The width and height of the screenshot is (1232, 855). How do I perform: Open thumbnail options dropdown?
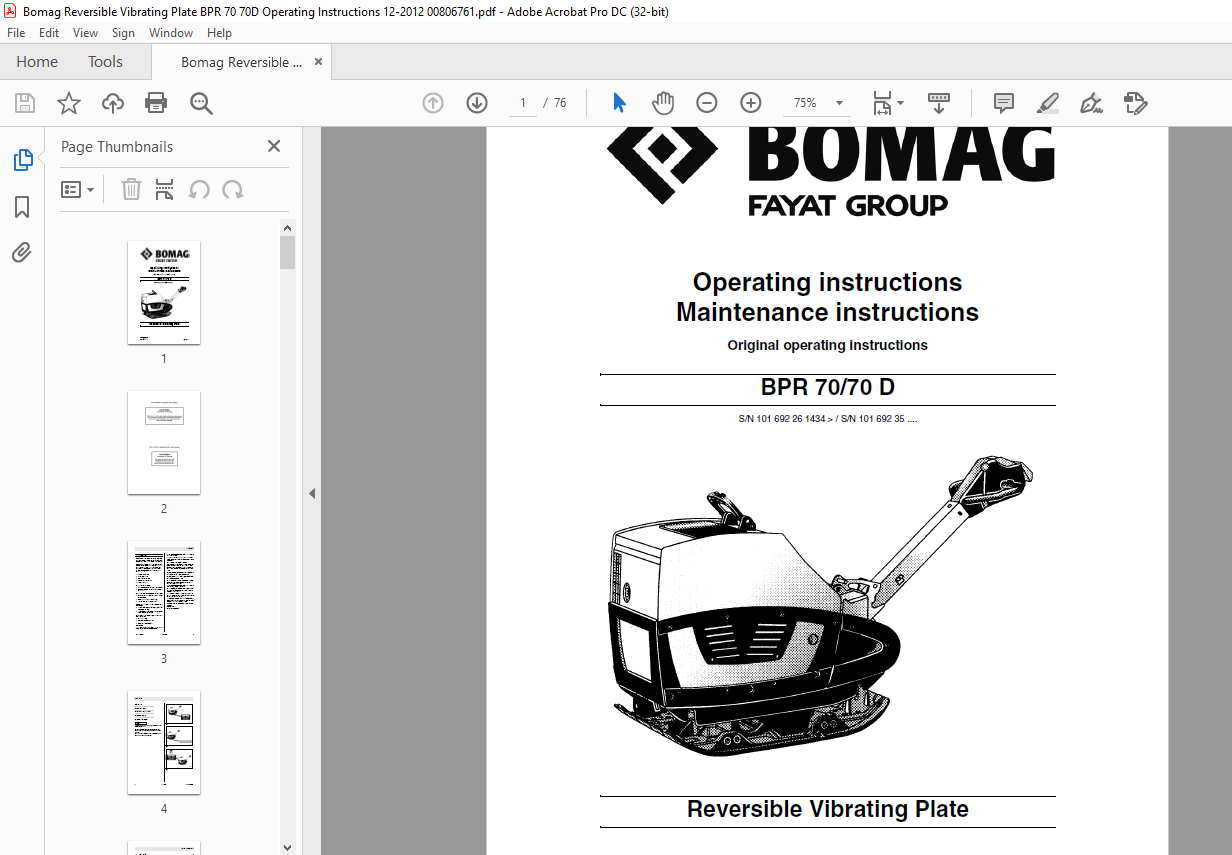(77, 189)
